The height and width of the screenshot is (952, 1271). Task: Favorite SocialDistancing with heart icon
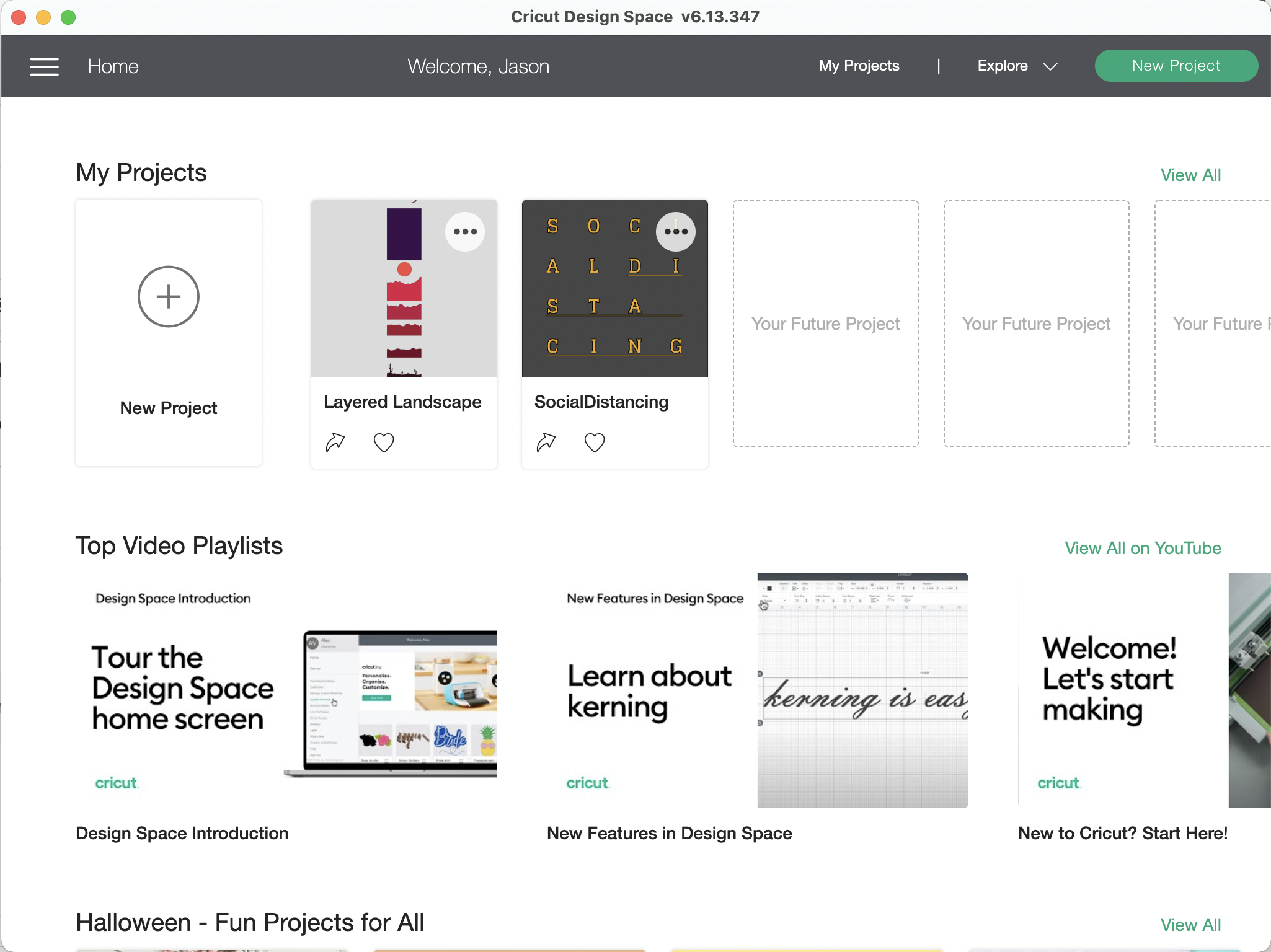[x=595, y=442]
